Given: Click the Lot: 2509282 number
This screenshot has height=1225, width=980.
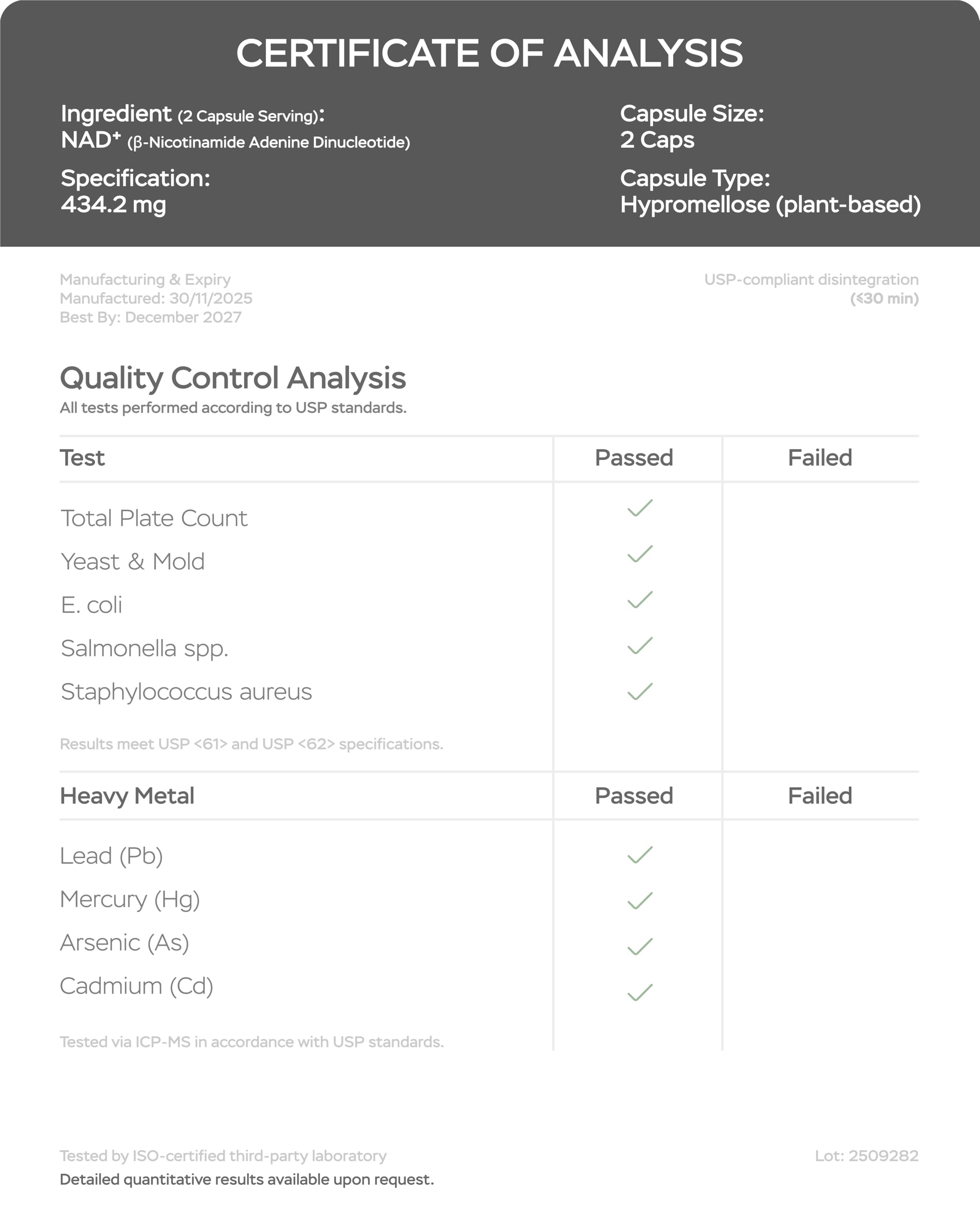Looking at the screenshot, I should [867, 1156].
